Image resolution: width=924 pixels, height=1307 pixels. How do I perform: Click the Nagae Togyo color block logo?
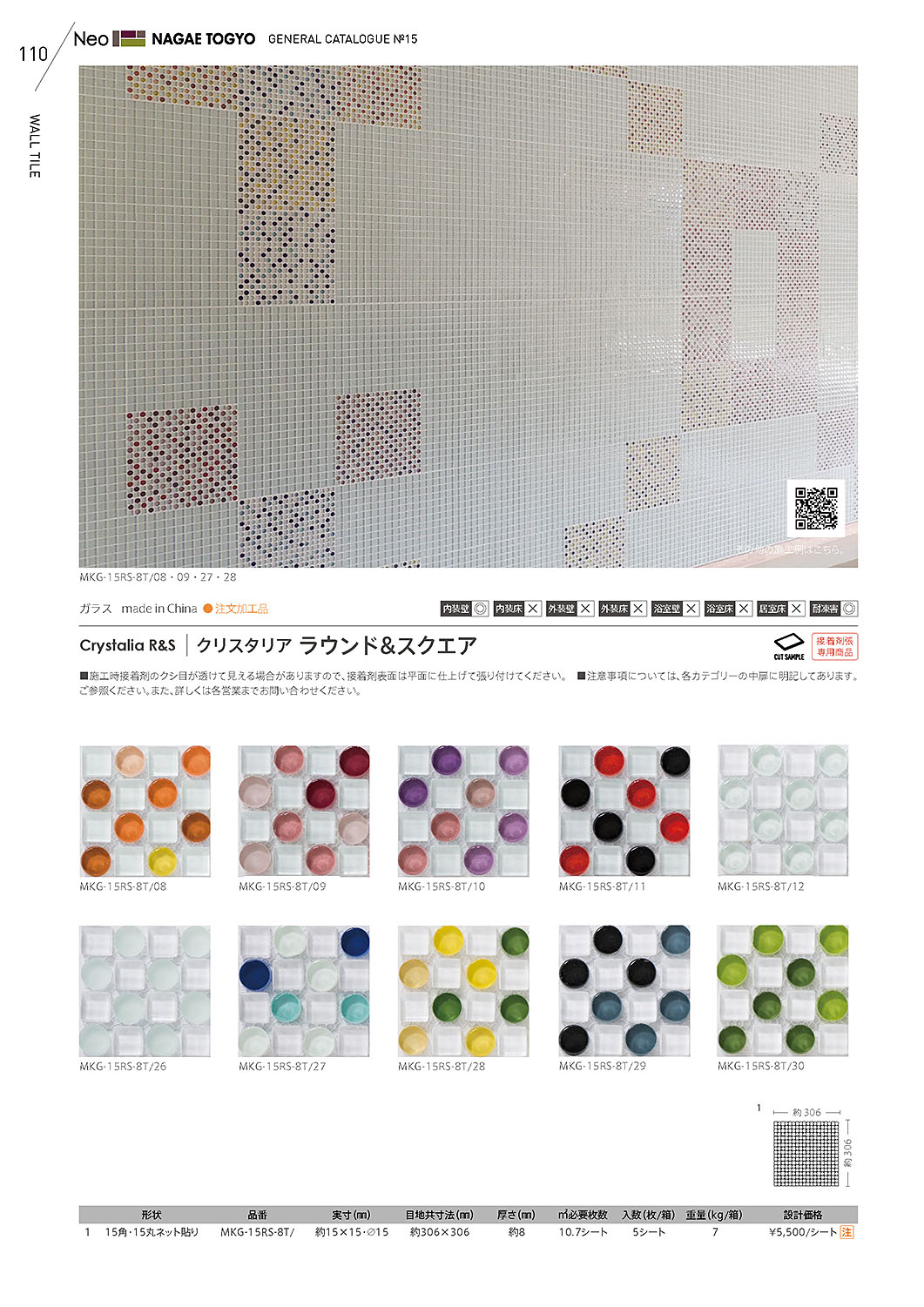(129, 38)
